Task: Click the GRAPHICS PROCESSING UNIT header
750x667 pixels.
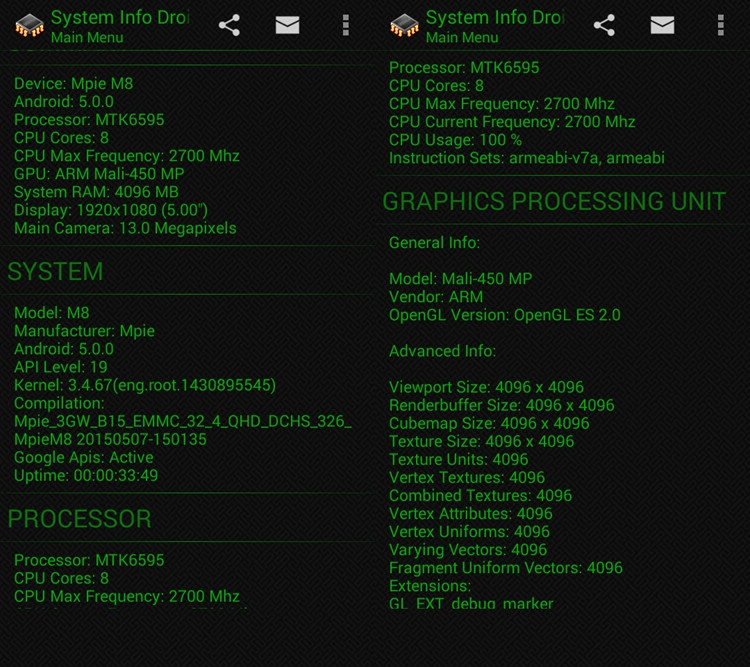Action: 554,201
